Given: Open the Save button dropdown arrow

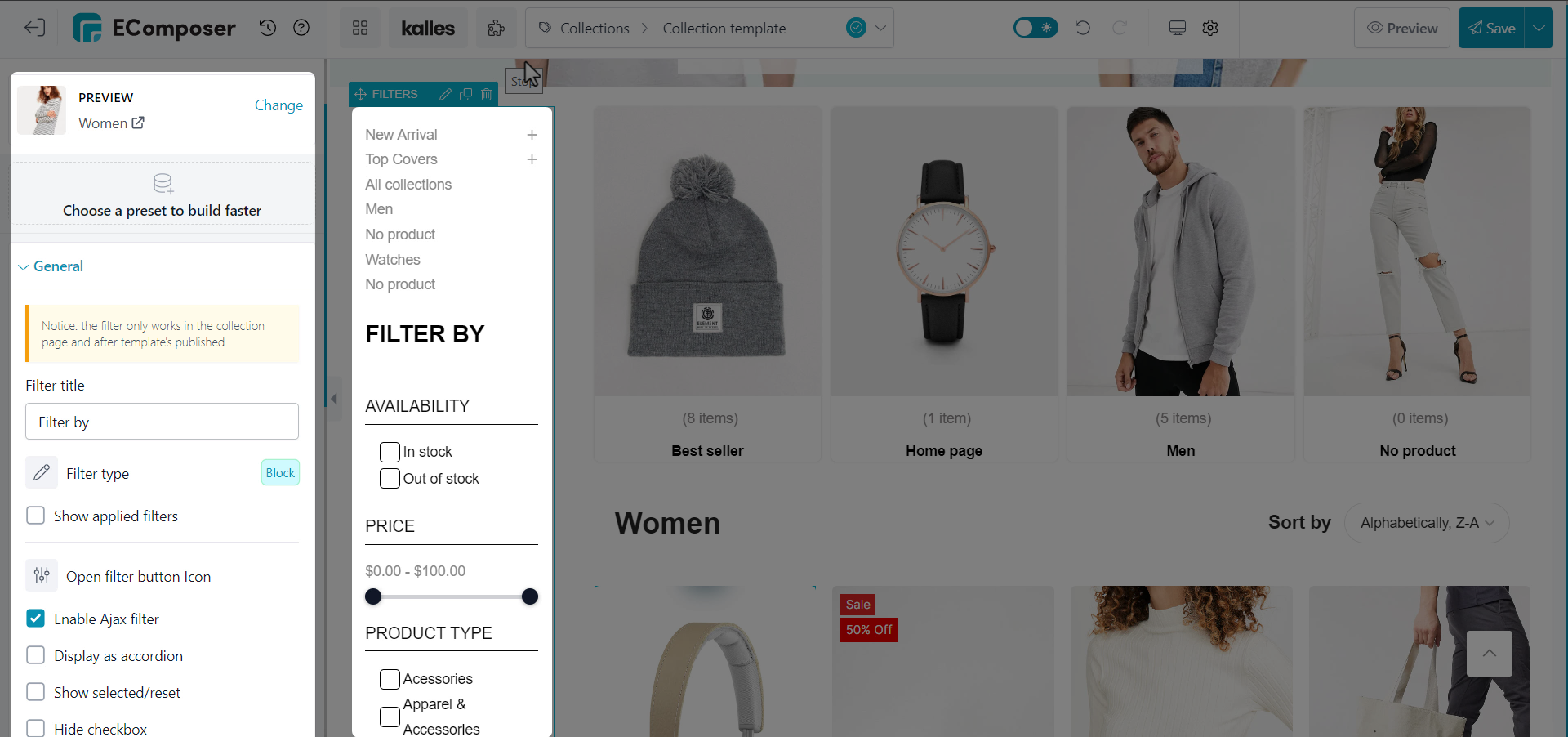Looking at the screenshot, I should click(1539, 29).
